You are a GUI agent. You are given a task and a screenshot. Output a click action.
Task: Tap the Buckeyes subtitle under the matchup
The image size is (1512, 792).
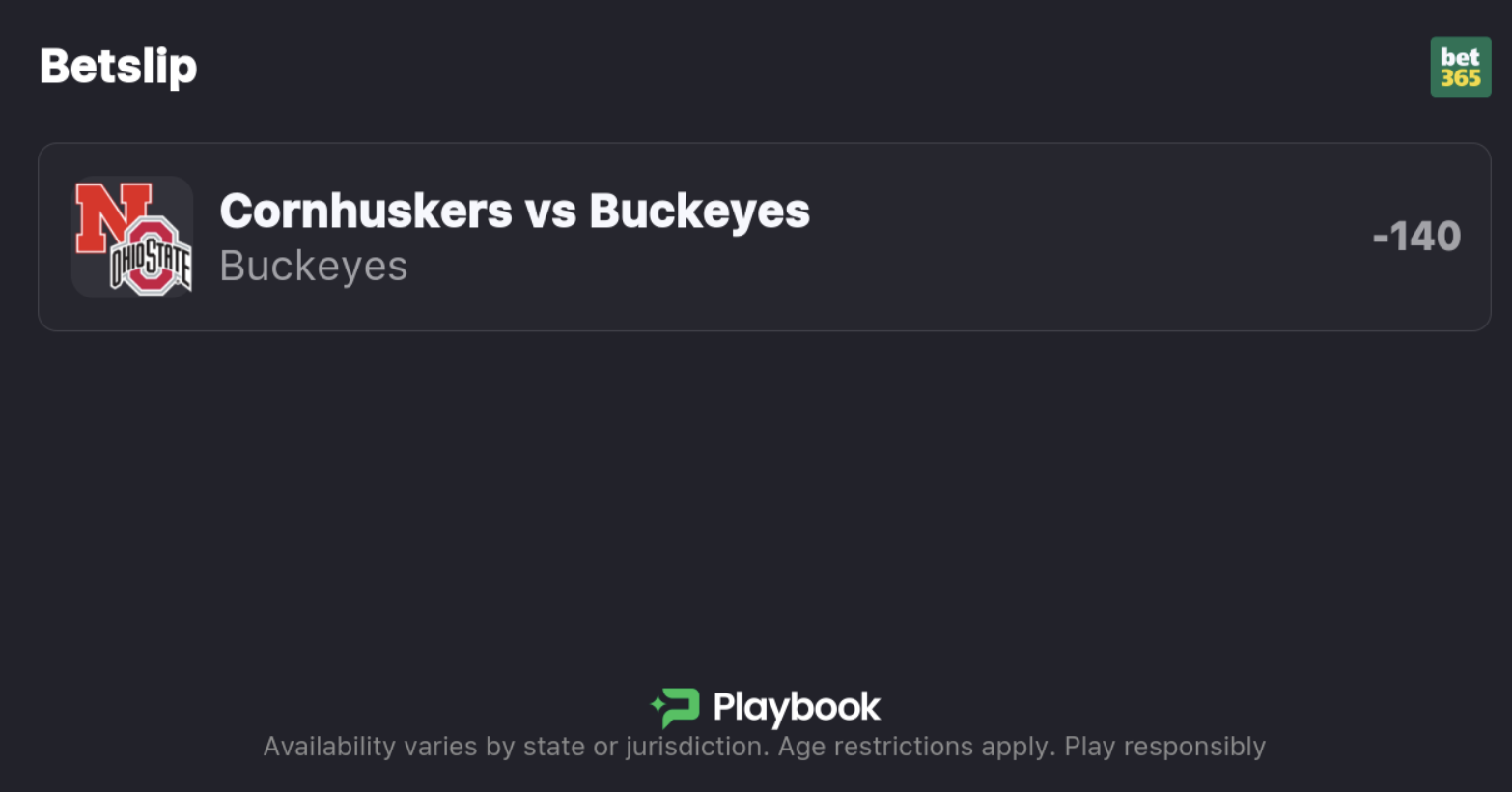tap(313, 266)
